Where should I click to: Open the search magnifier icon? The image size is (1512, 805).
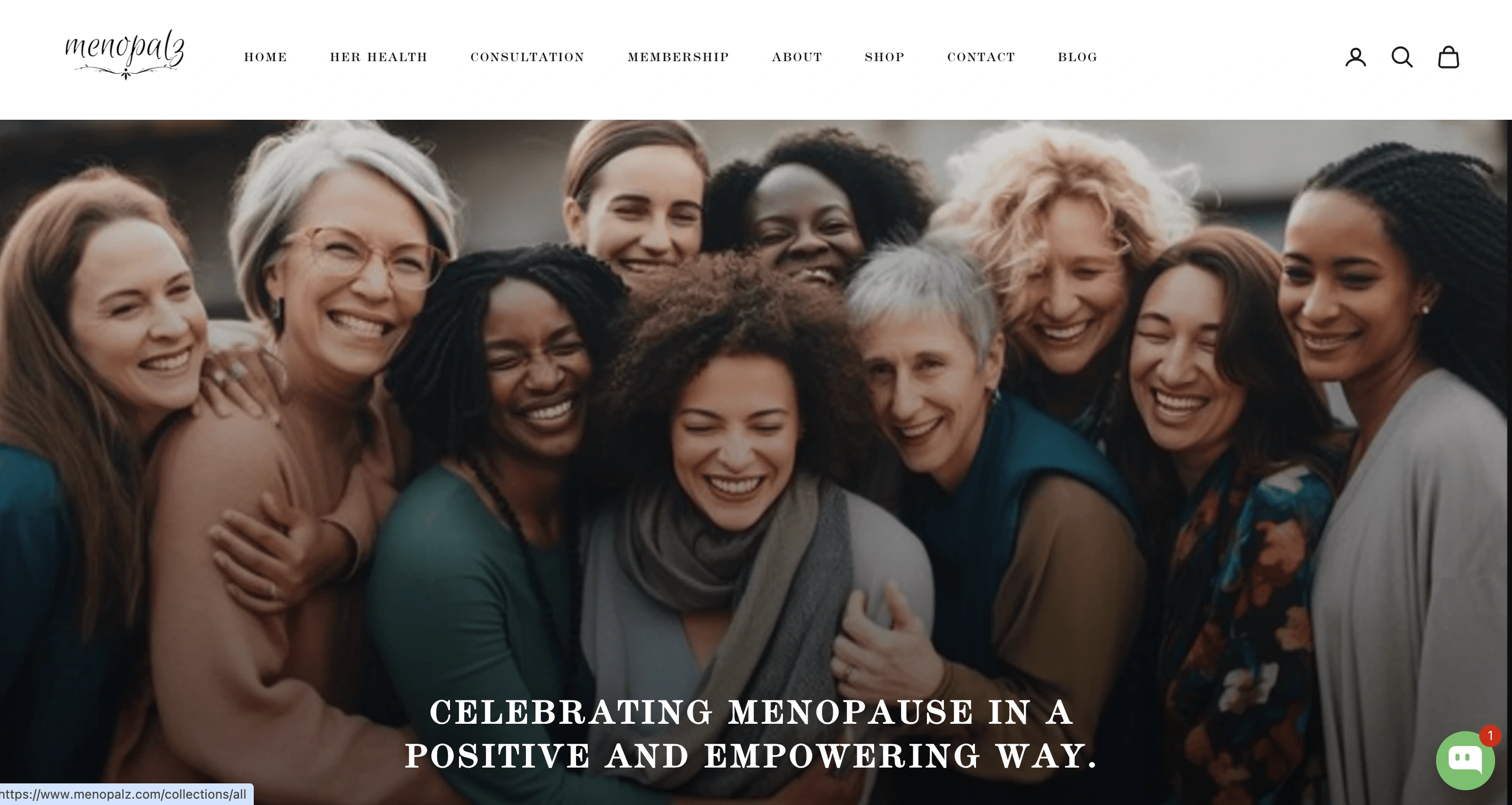point(1402,57)
